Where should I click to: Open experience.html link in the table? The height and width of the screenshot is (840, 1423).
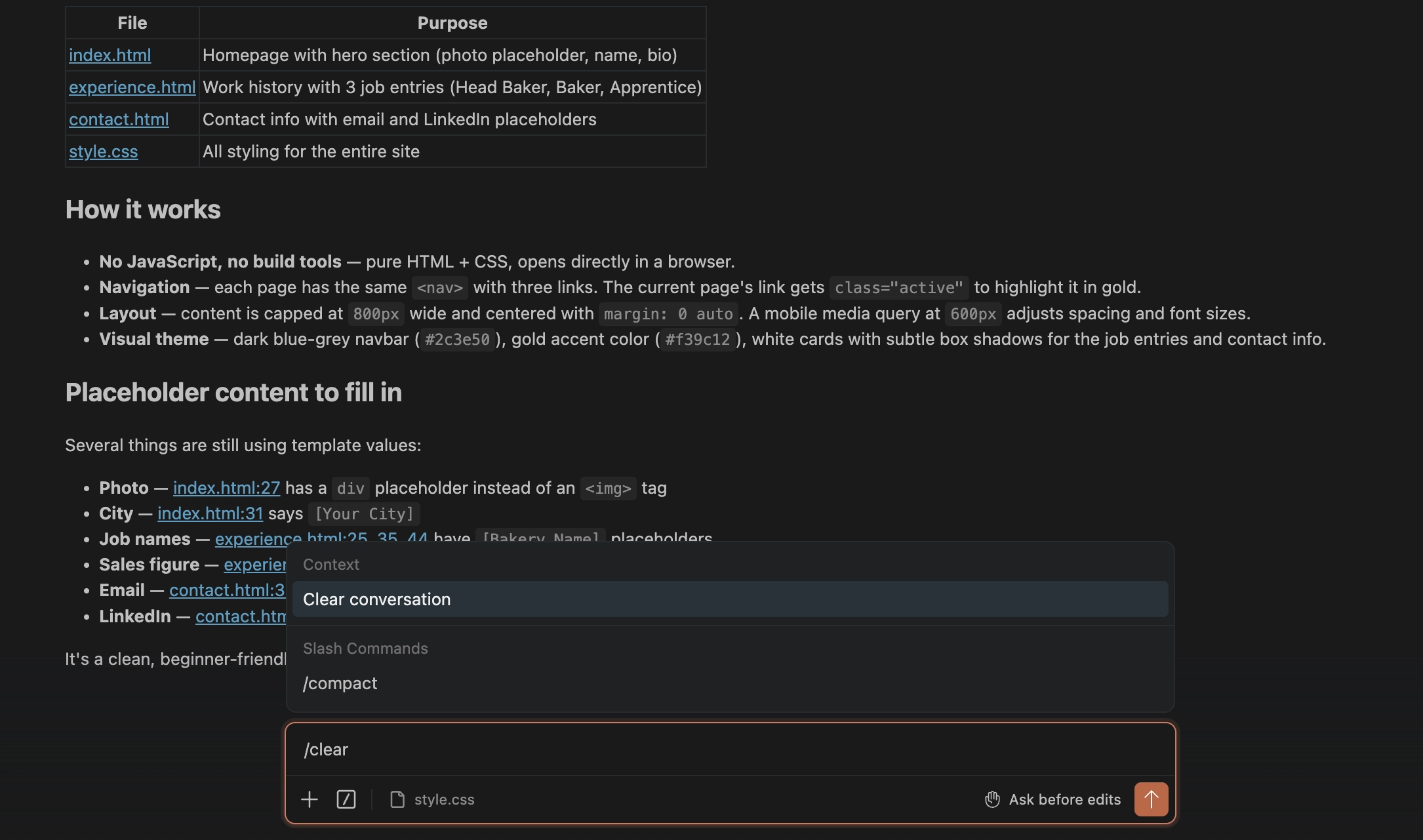(132, 87)
